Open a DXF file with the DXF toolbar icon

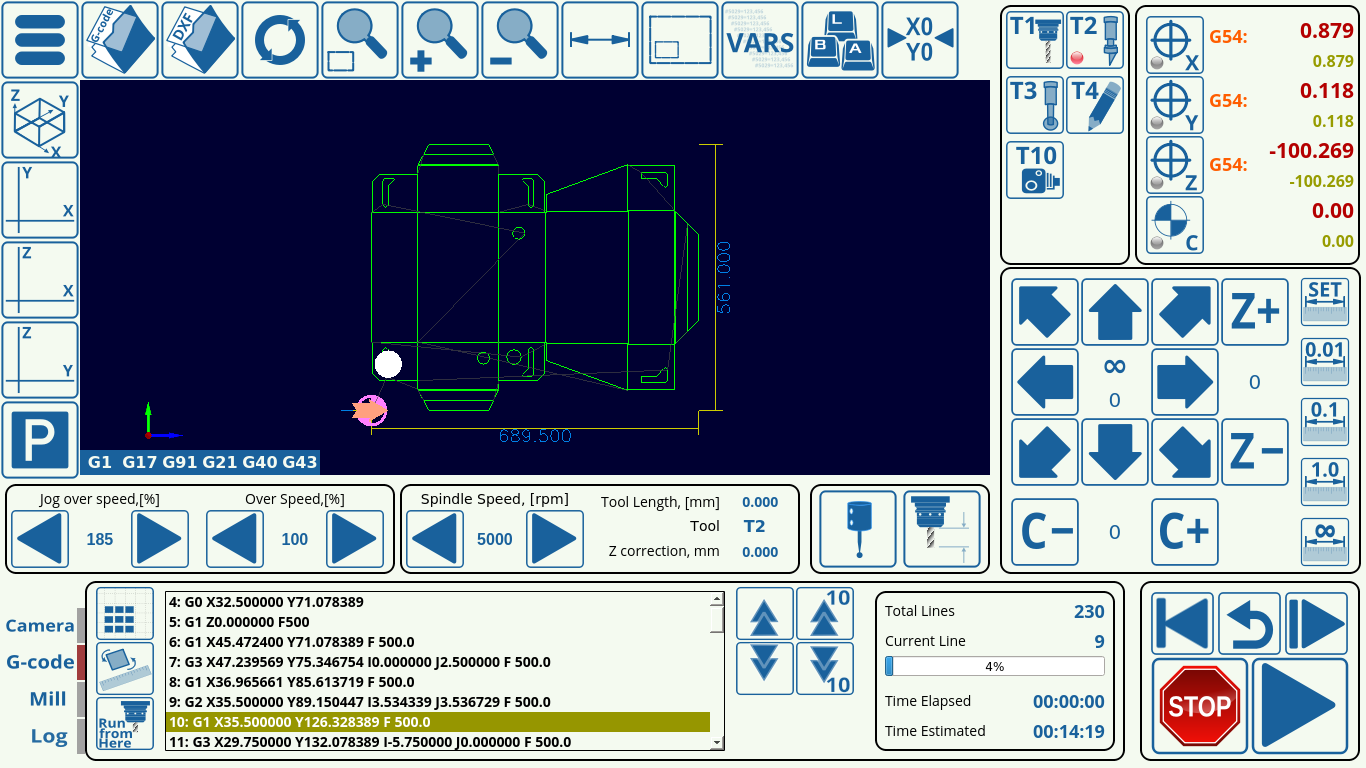coord(198,40)
